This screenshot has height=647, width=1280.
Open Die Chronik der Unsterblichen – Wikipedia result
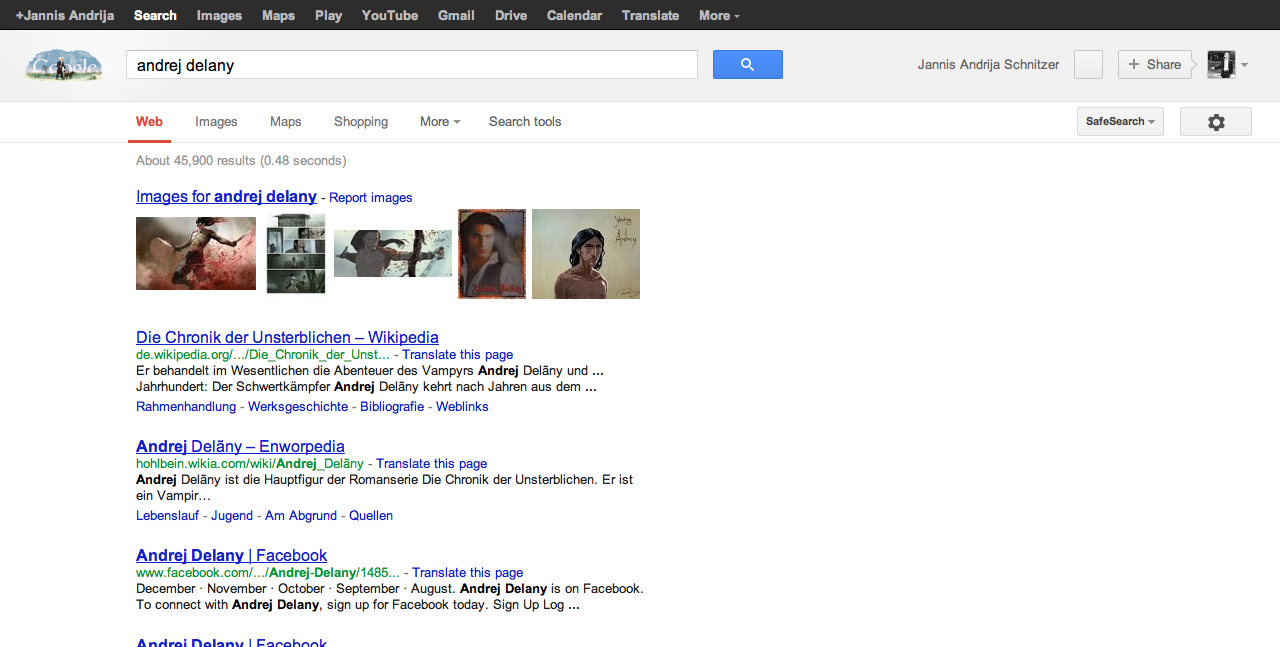[287, 338]
